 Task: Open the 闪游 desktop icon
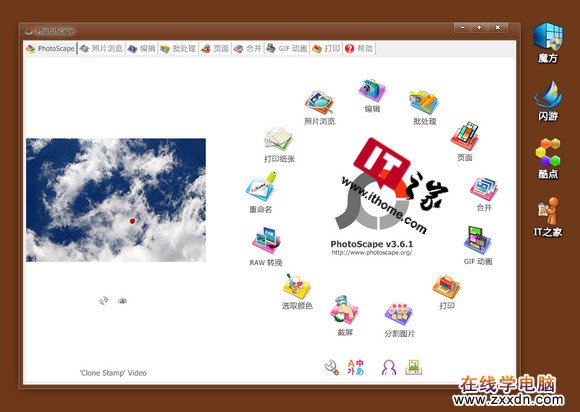(548, 101)
